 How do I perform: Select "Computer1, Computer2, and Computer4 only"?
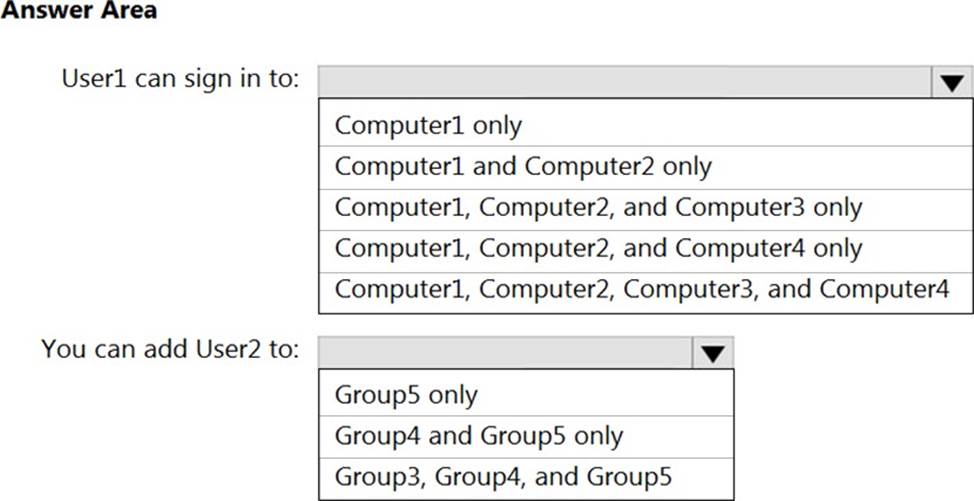[598, 248]
